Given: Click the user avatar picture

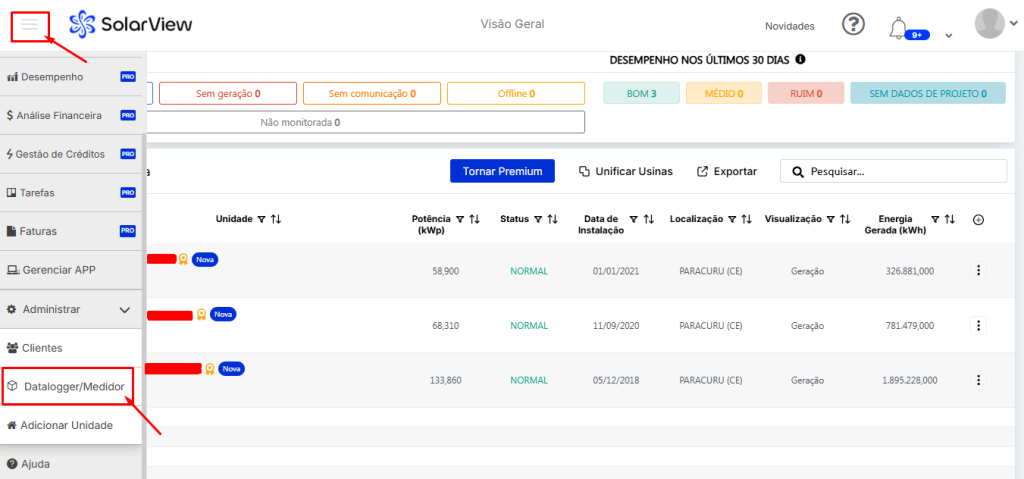Looking at the screenshot, I should click(989, 24).
